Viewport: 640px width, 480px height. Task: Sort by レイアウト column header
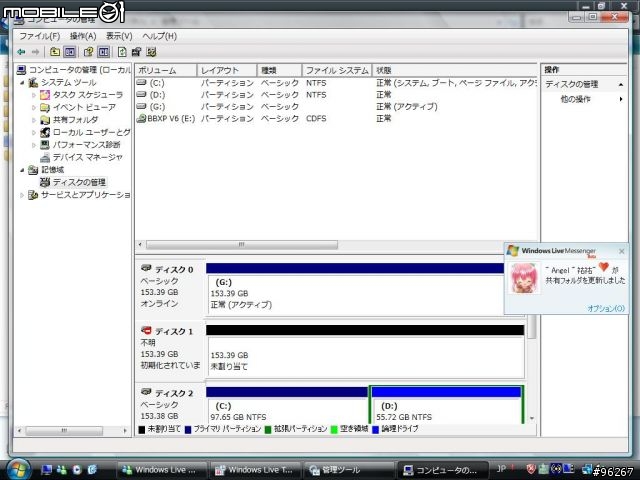(x=227, y=70)
